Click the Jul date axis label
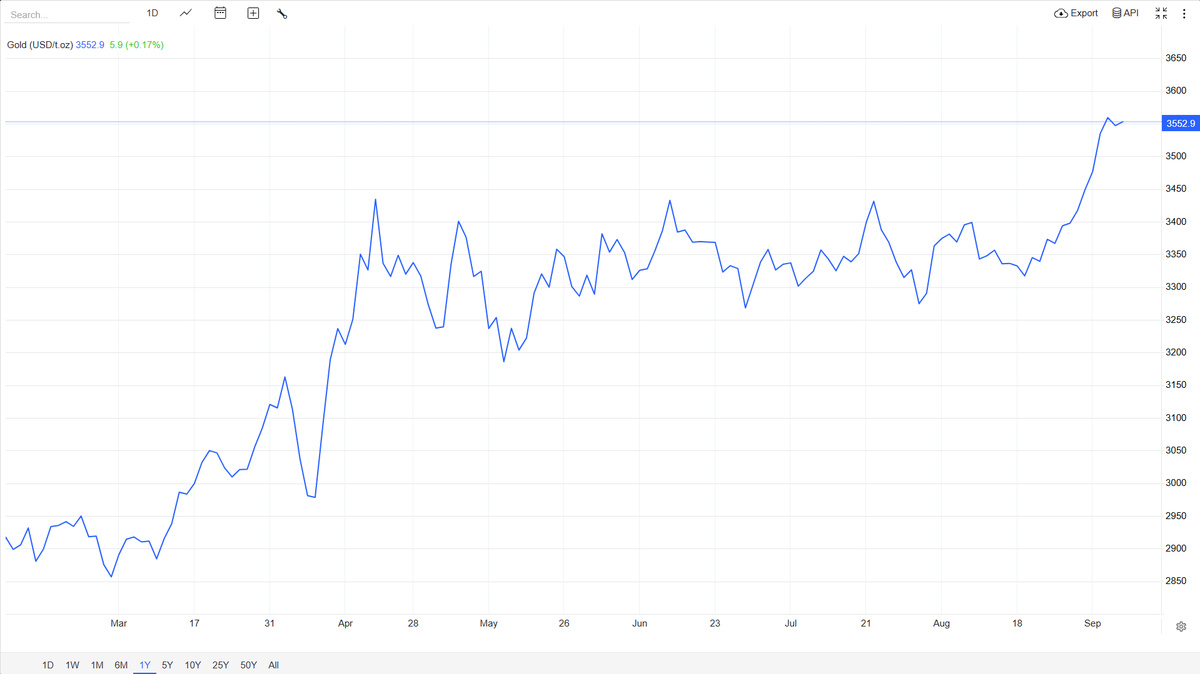 pos(790,624)
